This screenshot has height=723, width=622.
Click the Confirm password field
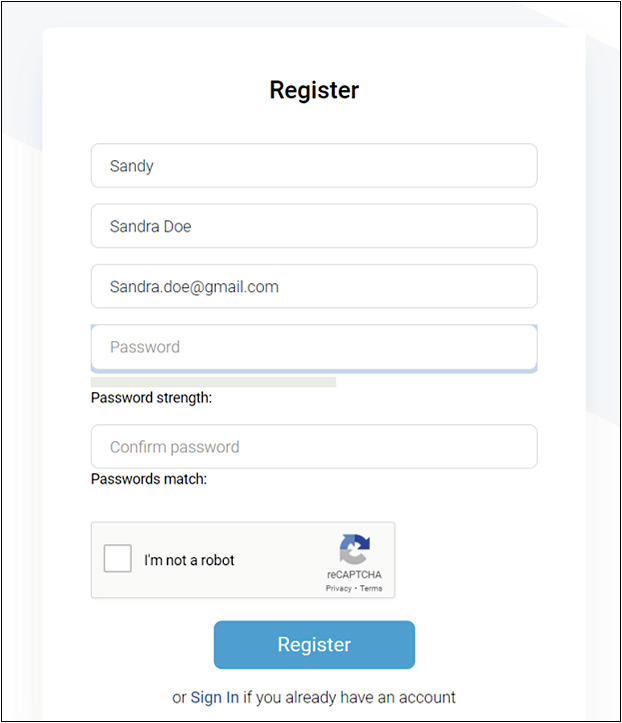point(314,447)
